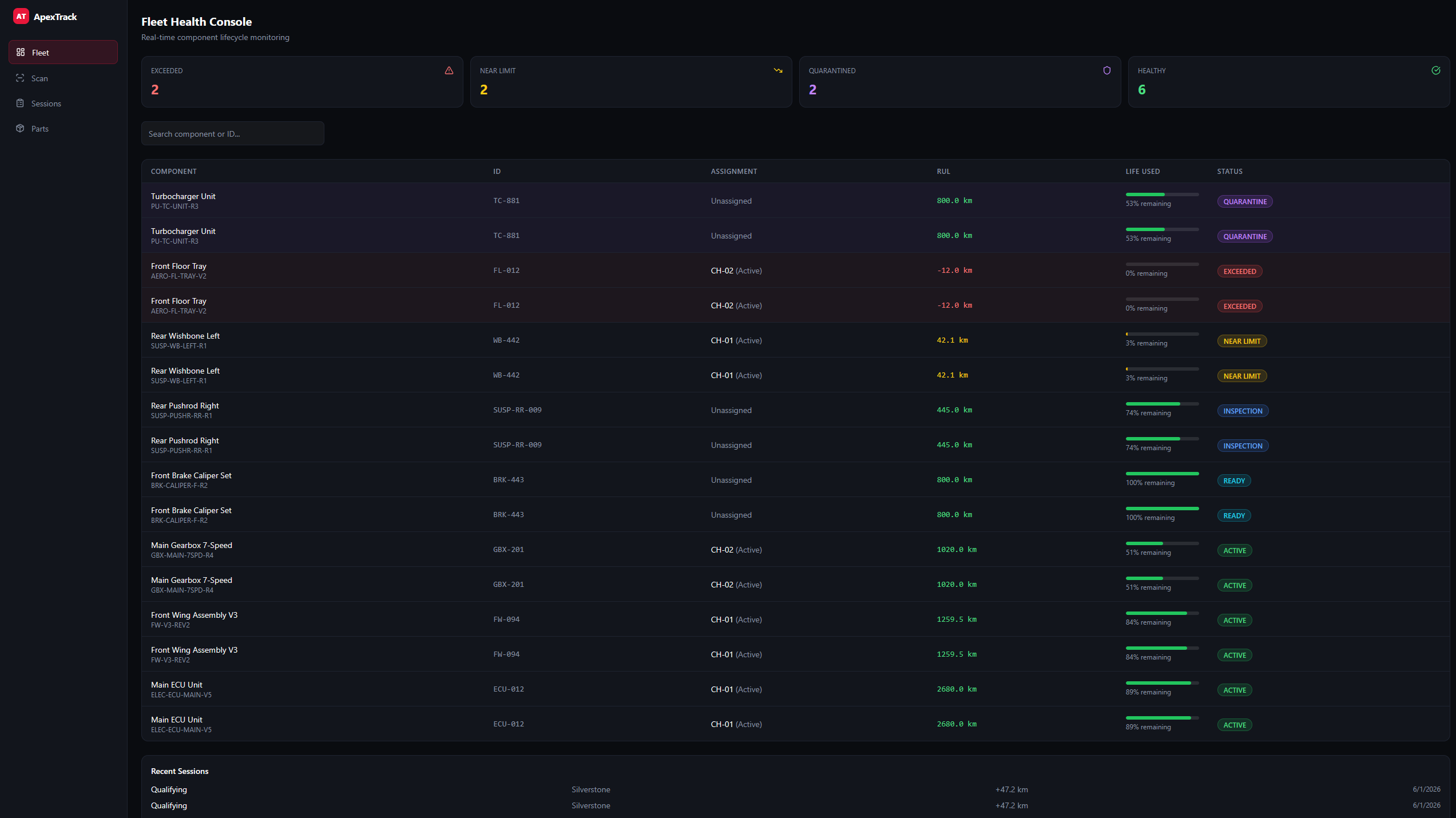Sort by the RUL column header
1456x818 pixels.
(943, 171)
